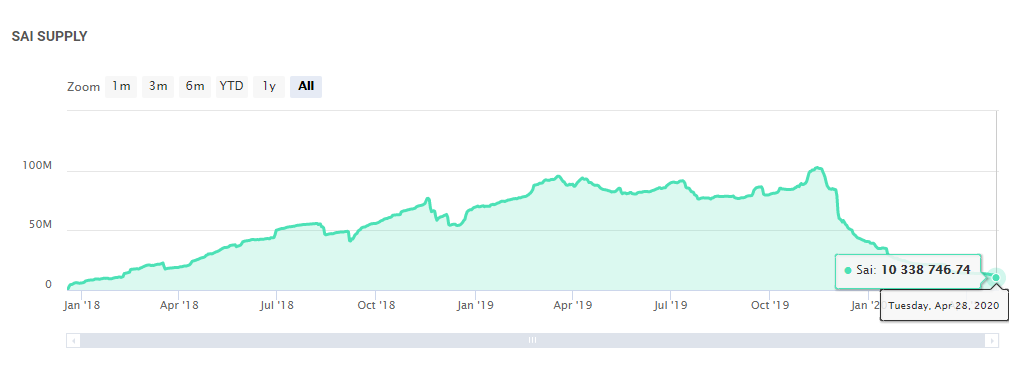Click the Zoom label
The width and height of the screenshot is (1031, 378).
coord(84,87)
